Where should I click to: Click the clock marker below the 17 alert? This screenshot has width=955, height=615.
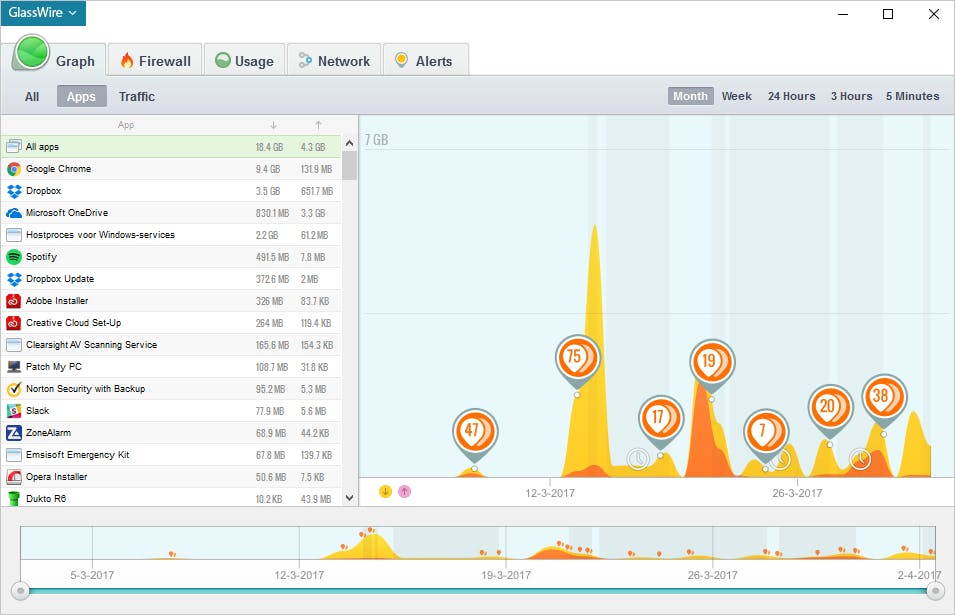[x=638, y=459]
